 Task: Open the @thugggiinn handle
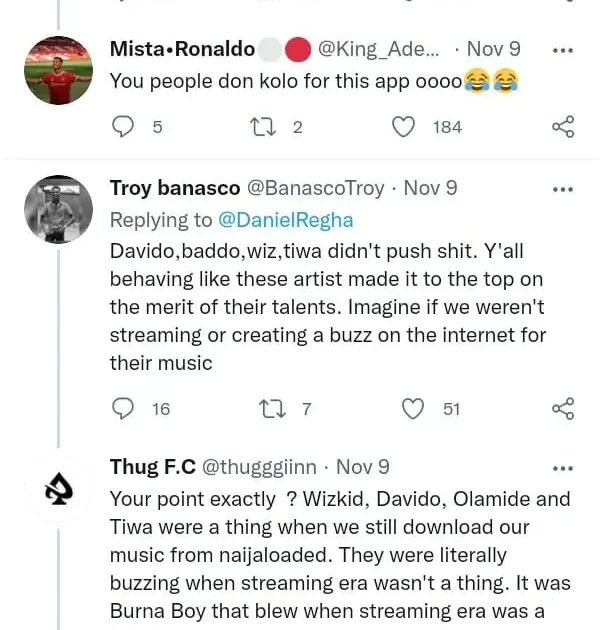click(x=260, y=467)
